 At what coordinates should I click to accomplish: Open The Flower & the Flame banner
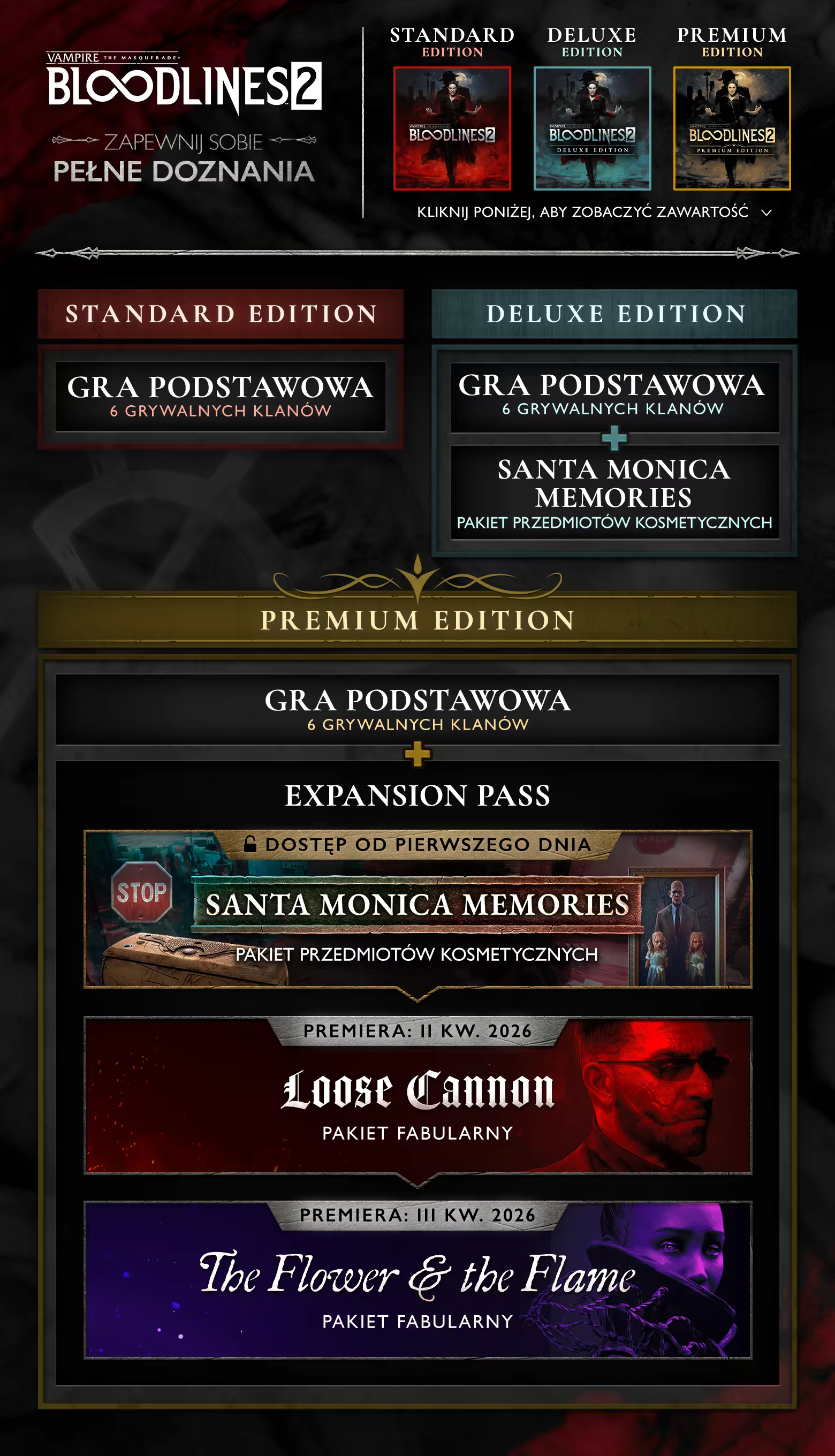(x=417, y=1280)
